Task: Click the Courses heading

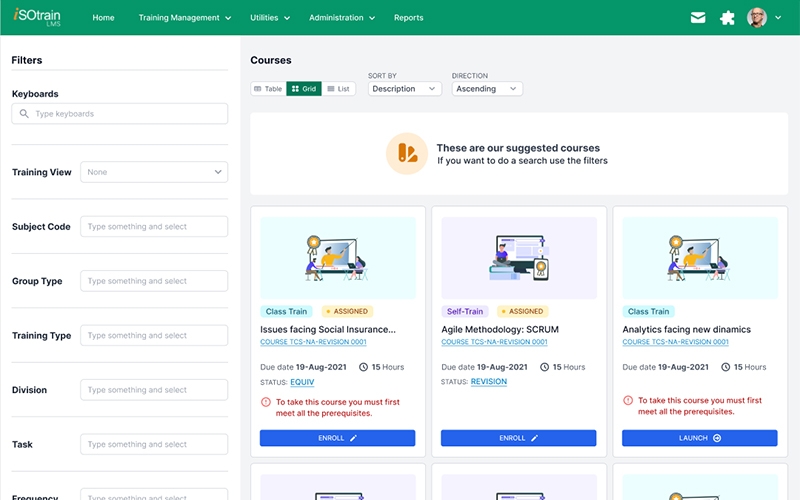Action: [x=271, y=60]
